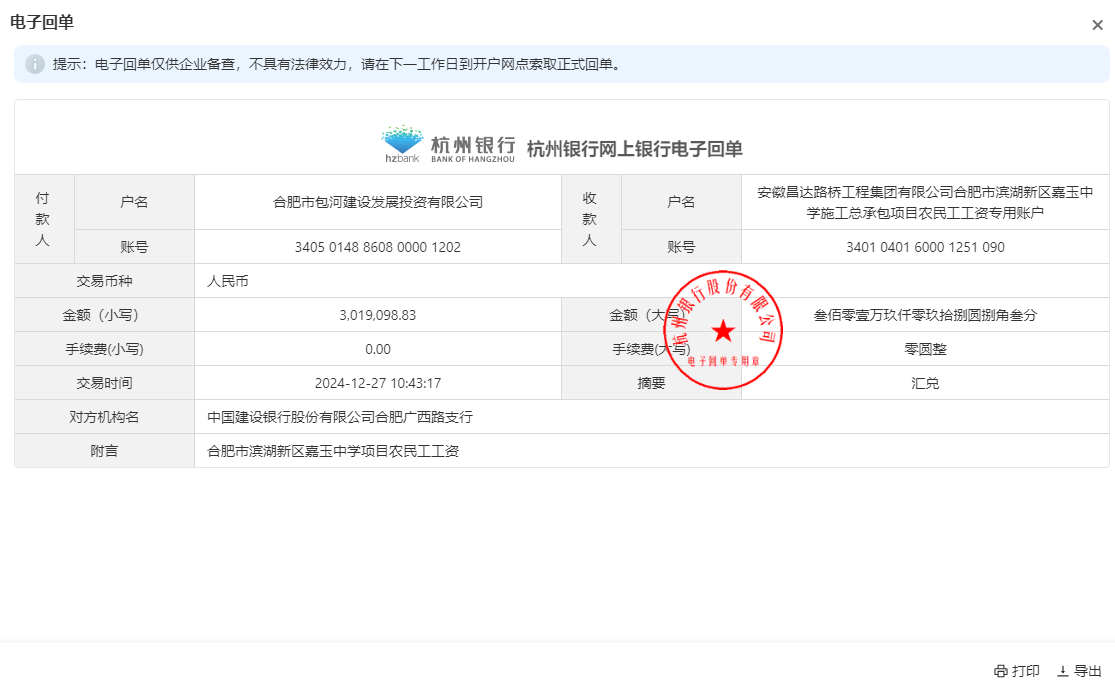Select payer account number 3405 0148 8608 0000 1202

[x=378, y=247]
